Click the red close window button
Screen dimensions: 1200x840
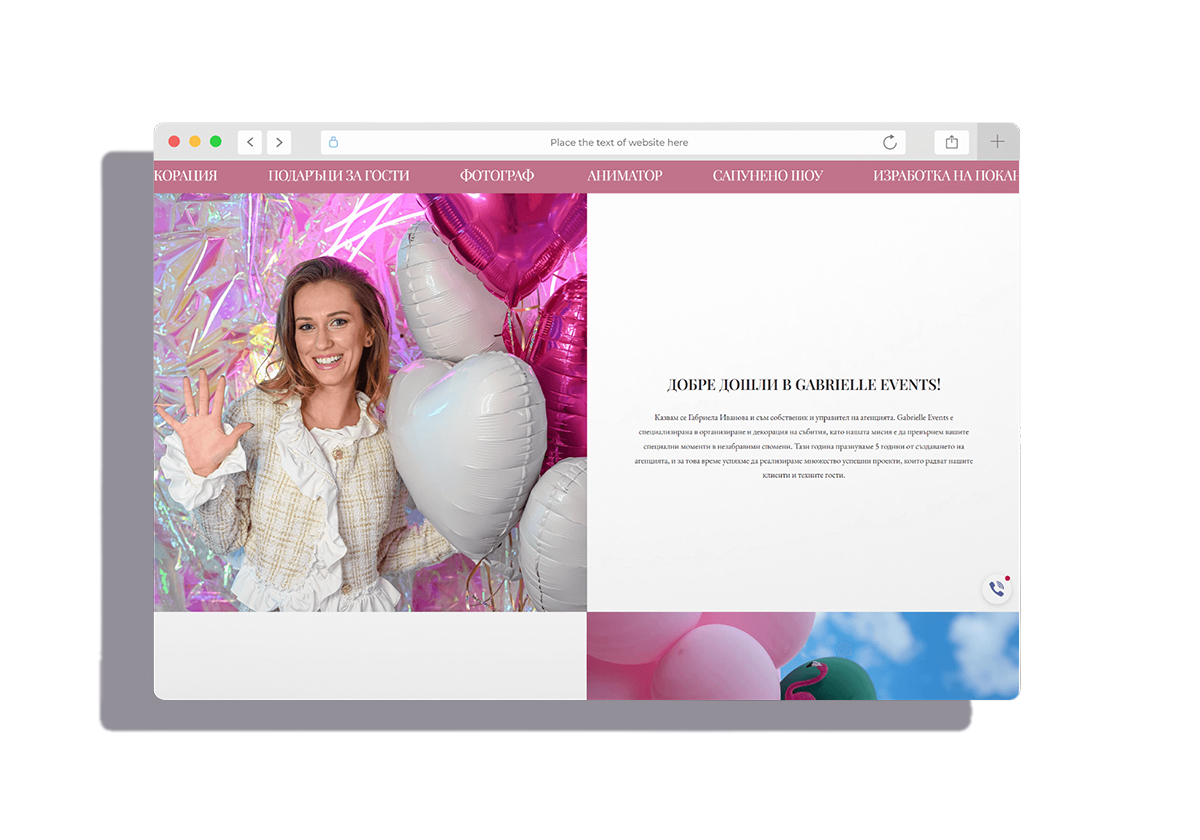pyautogui.click(x=174, y=142)
